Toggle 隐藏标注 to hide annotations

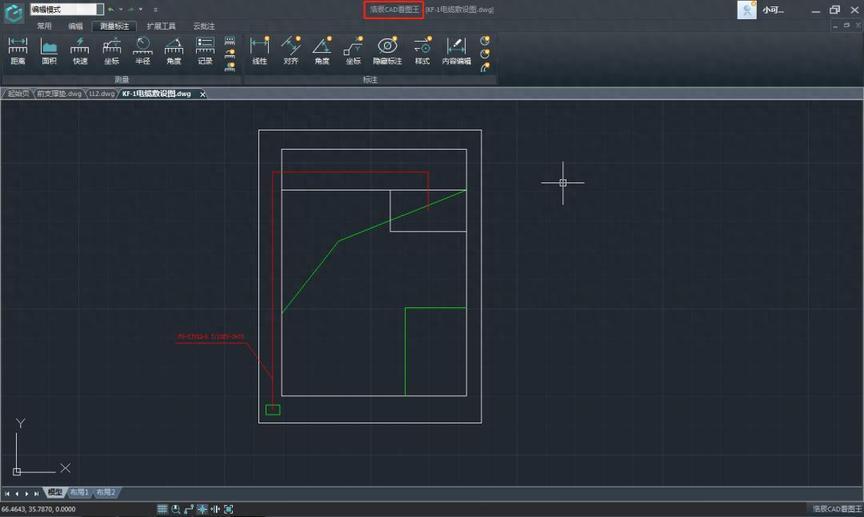point(387,50)
